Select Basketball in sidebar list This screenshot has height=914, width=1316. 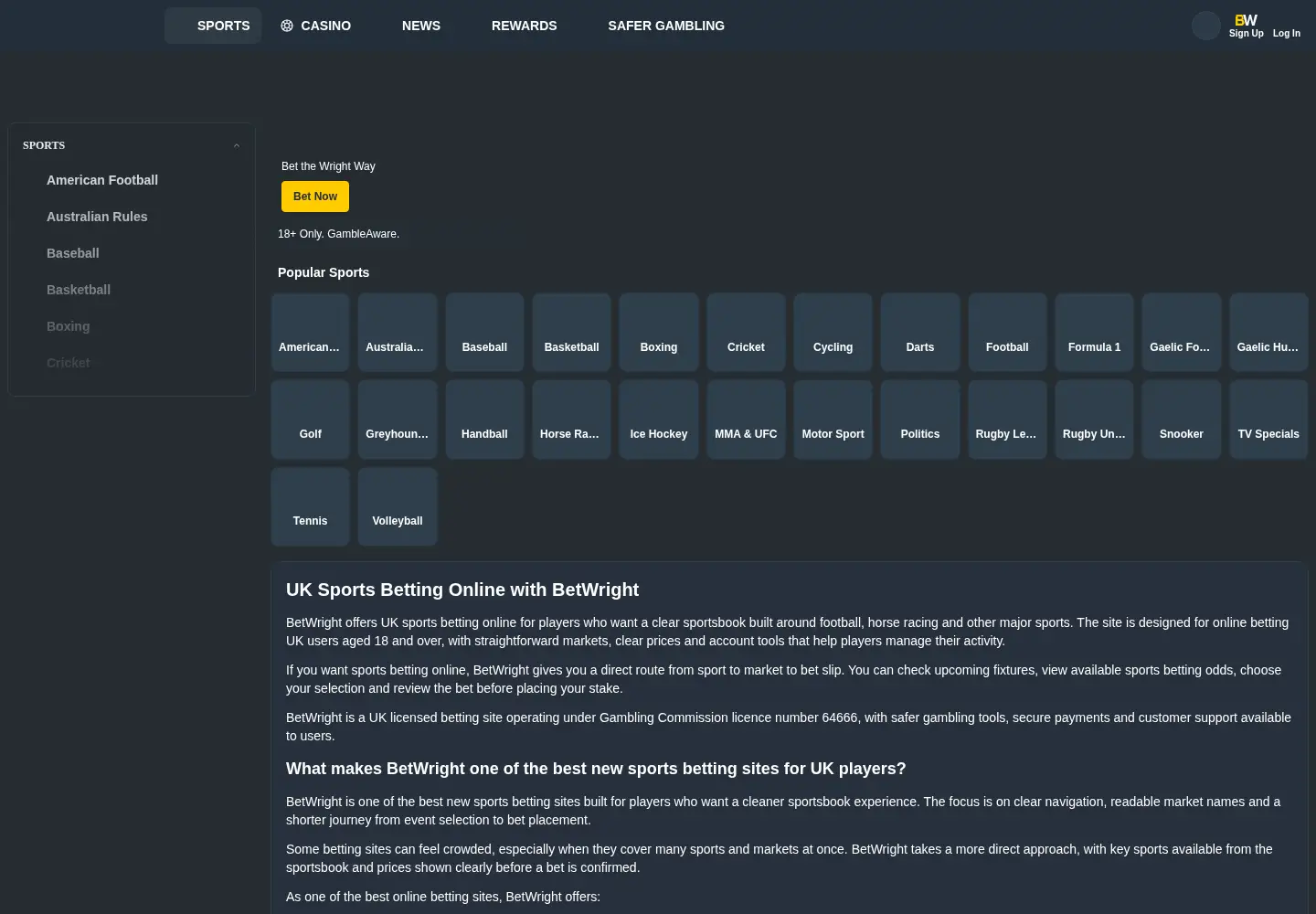point(79,290)
